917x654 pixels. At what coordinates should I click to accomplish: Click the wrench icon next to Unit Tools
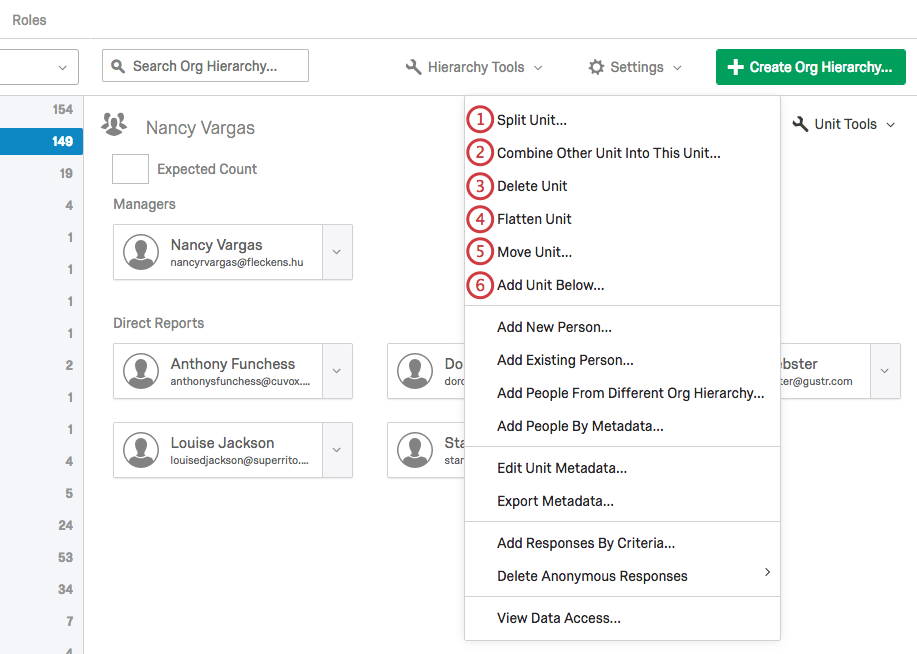(799, 124)
